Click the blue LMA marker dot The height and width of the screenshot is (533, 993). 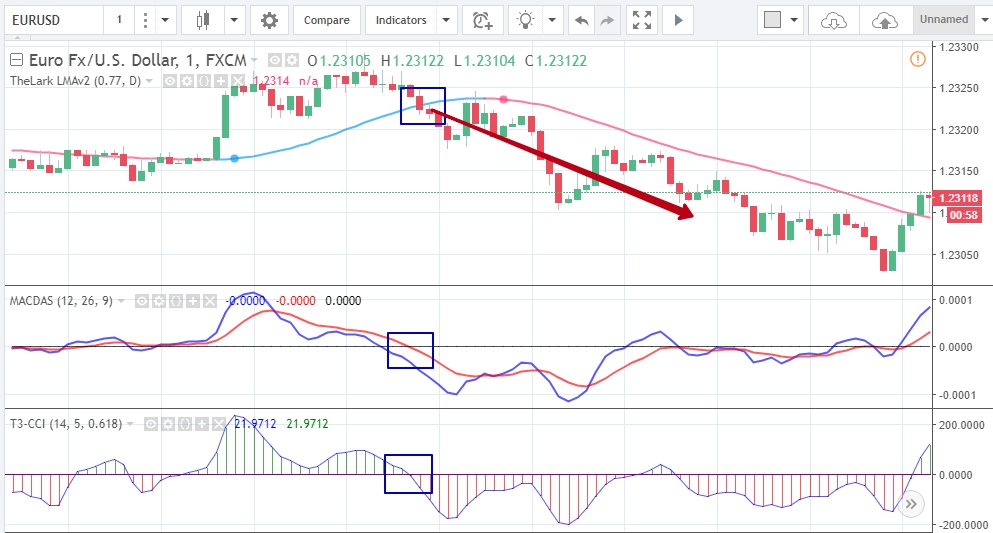click(234, 158)
